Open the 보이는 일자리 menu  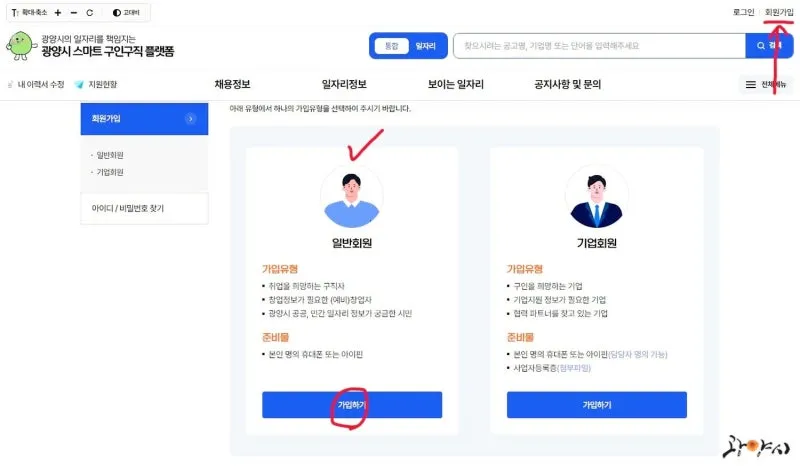coord(456,84)
